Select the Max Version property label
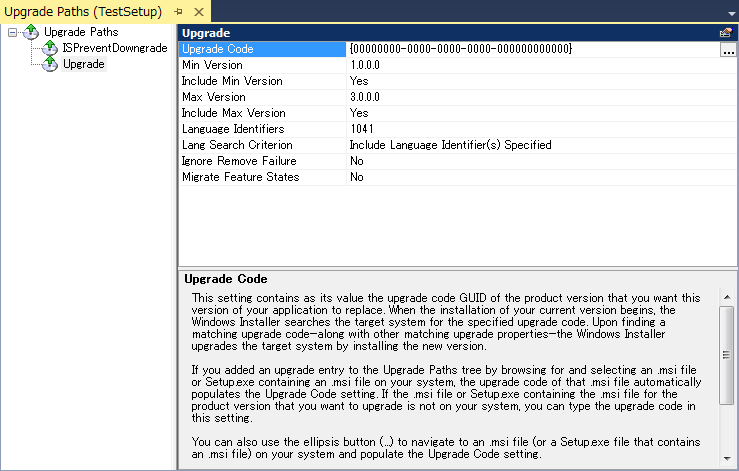The height and width of the screenshot is (471, 739). click(x=213, y=97)
